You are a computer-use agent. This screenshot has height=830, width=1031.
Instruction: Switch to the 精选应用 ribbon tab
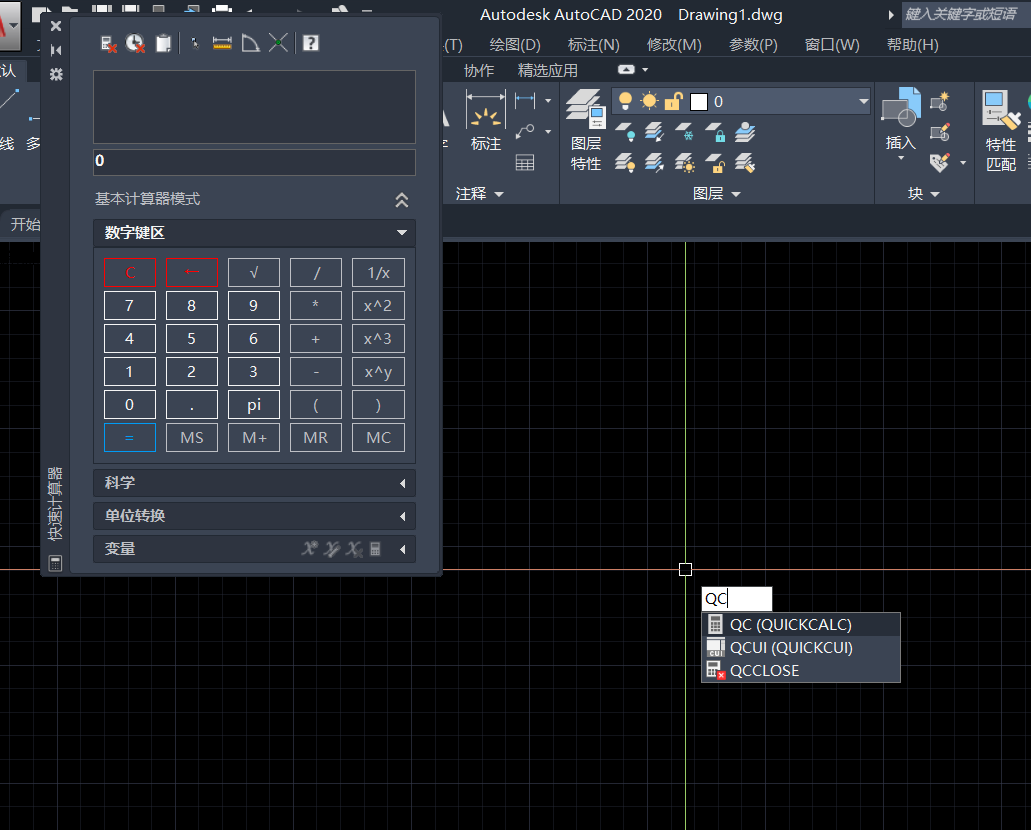coord(547,70)
